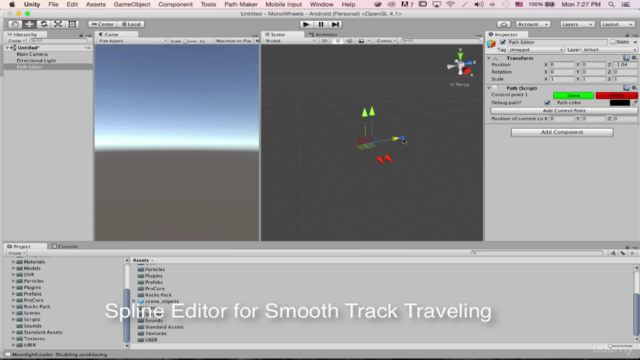Viewport: 640px width, 360px height.
Task: Toggle scene lighting icon
Action: pyautogui.click(x=338, y=41)
